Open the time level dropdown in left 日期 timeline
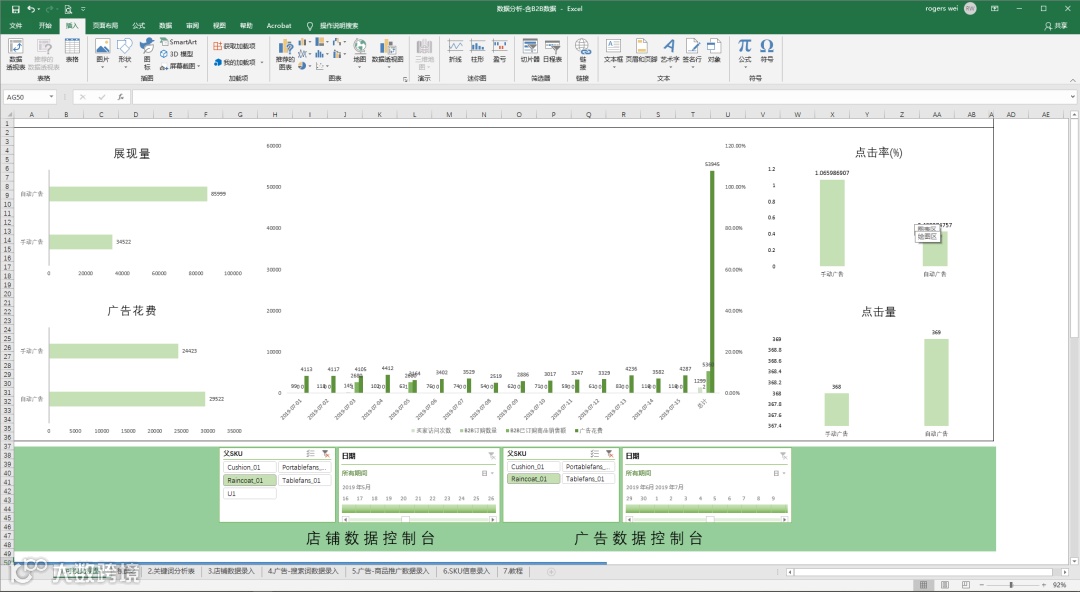Image resolution: width=1080 pixels, height=592 pixels. [x=488, y=473]
